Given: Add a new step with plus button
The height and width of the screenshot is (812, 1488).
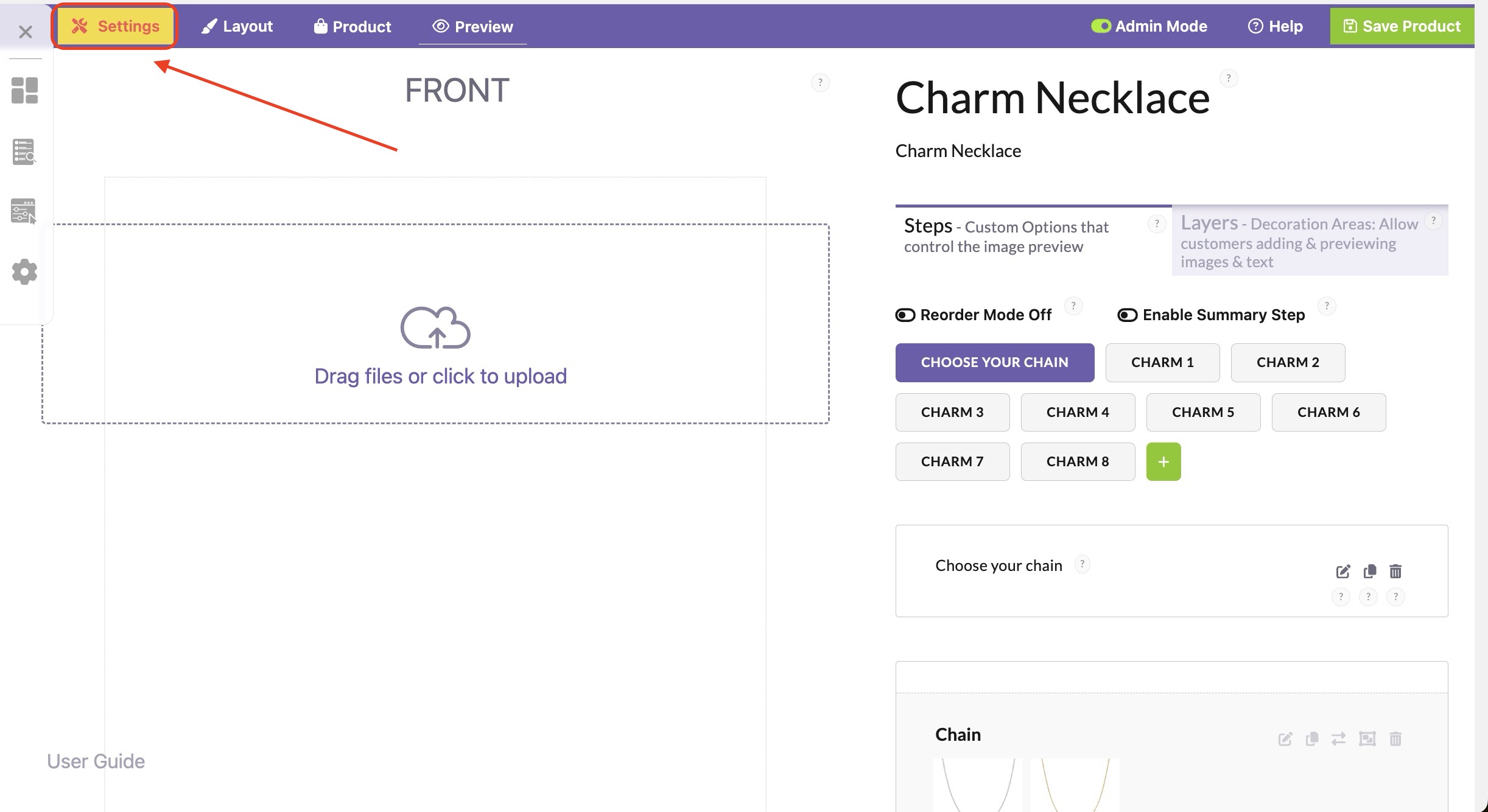Looking at the screenshot, I should coord(1163,462).
